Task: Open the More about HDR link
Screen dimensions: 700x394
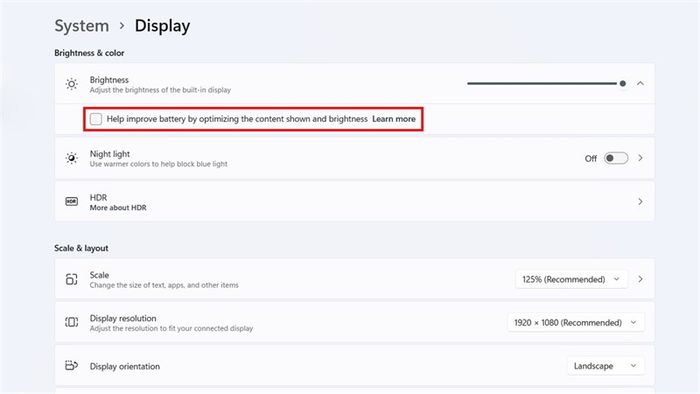Action: click(x=118, y=208)
